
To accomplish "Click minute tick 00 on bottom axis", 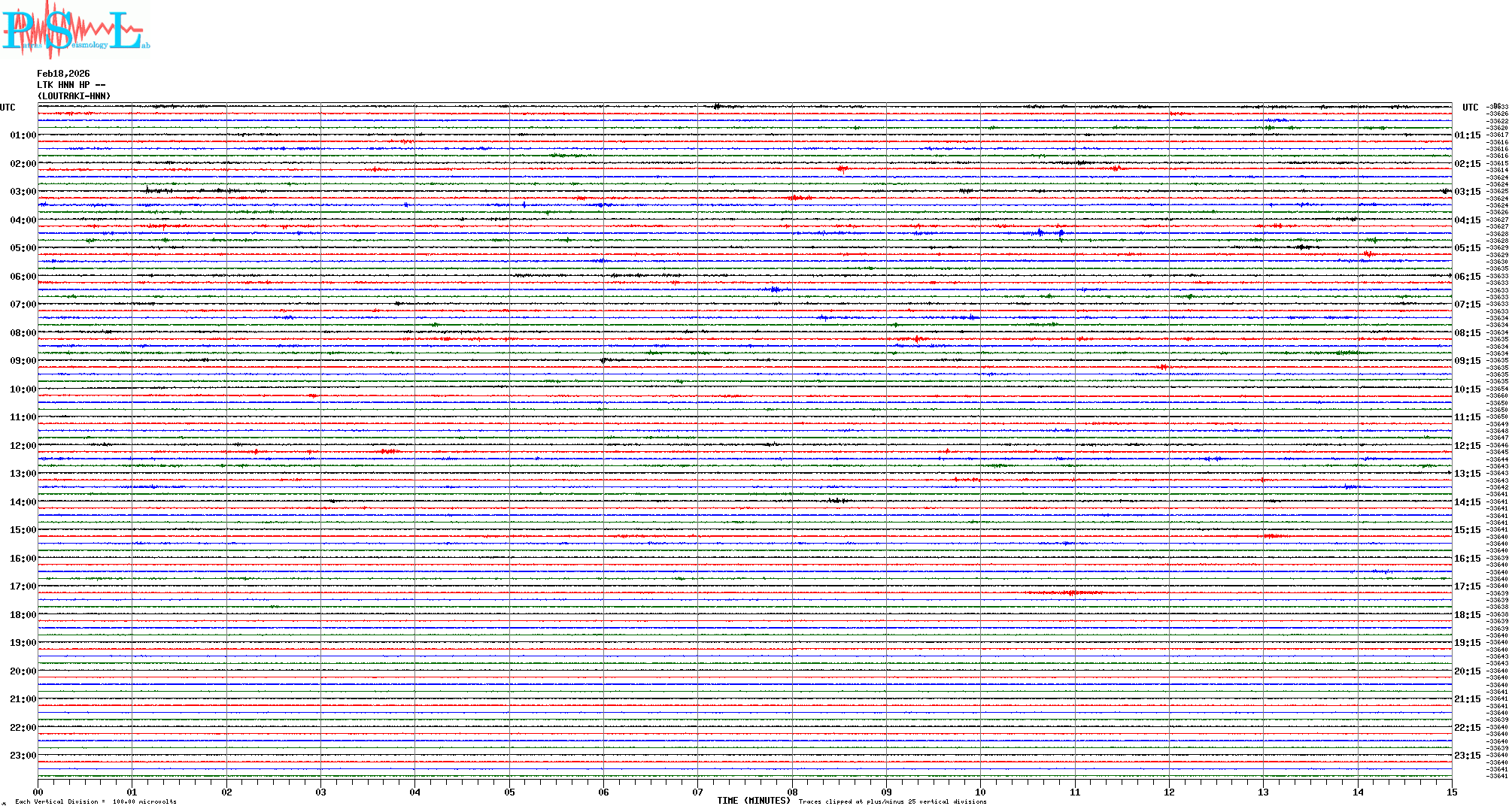I will click(38, 792).
